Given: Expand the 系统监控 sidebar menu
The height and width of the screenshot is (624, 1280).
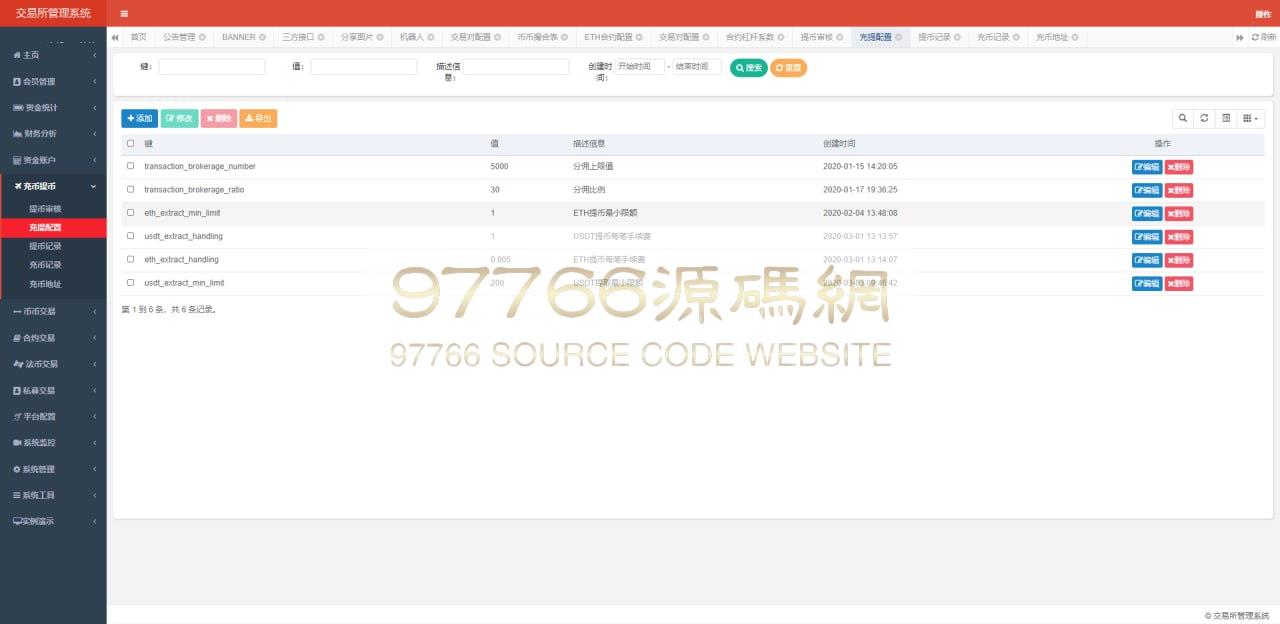Looking at the screenshot, I should (53, 442).
